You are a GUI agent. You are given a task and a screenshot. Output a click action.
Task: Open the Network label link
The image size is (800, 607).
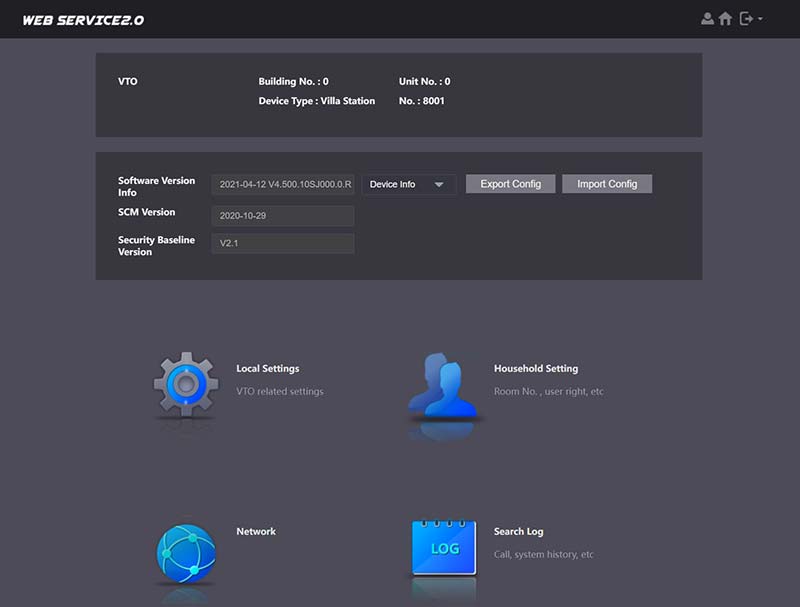(x=256, y=531)
